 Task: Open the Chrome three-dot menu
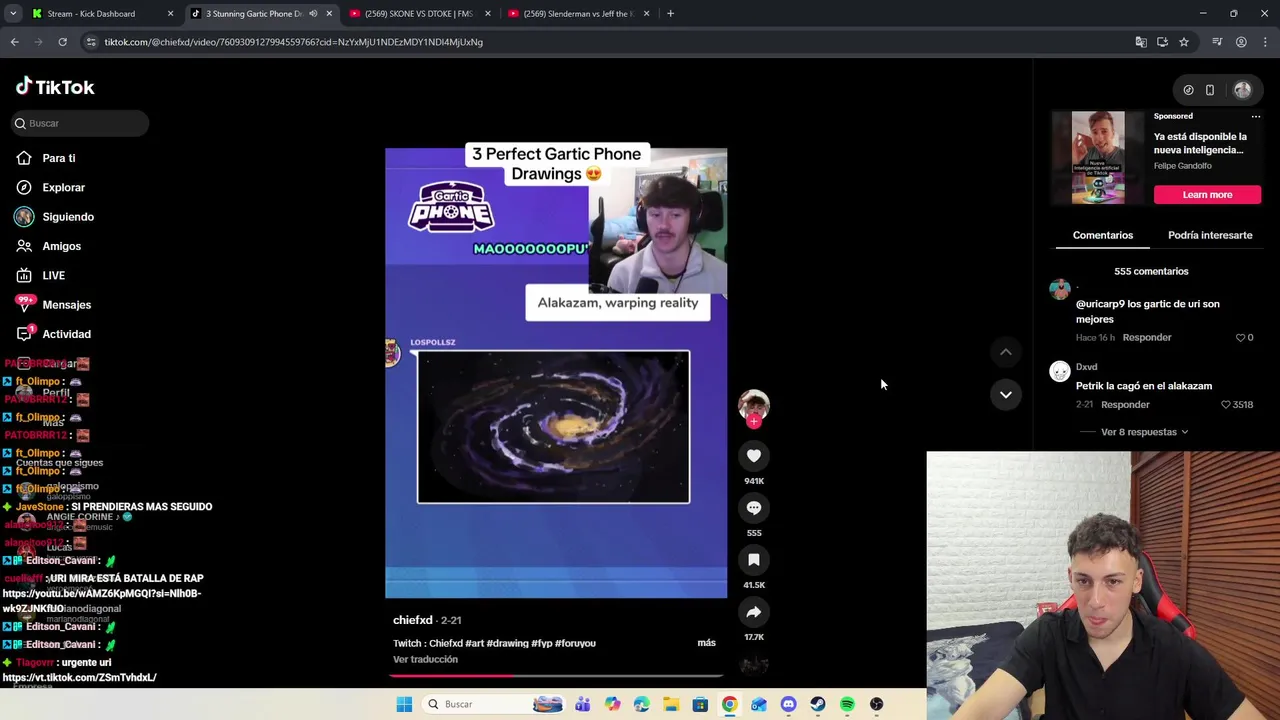tap(1265, 42)
